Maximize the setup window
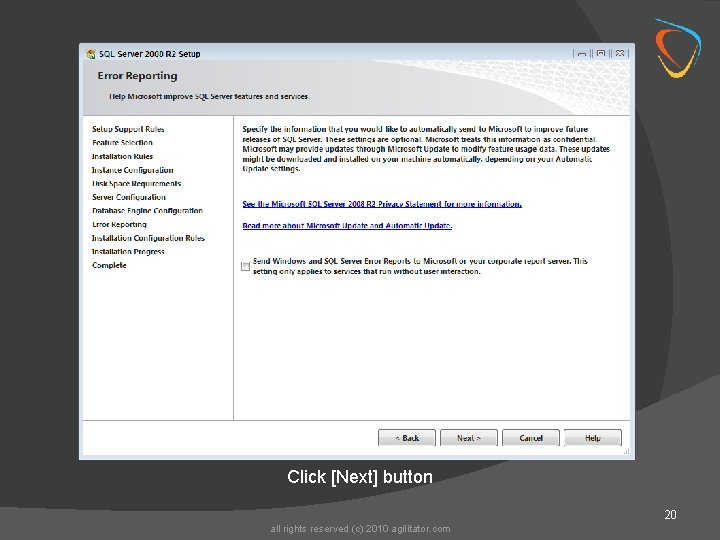The height and width of the screenshot is (540, 720). click(601, 53)
